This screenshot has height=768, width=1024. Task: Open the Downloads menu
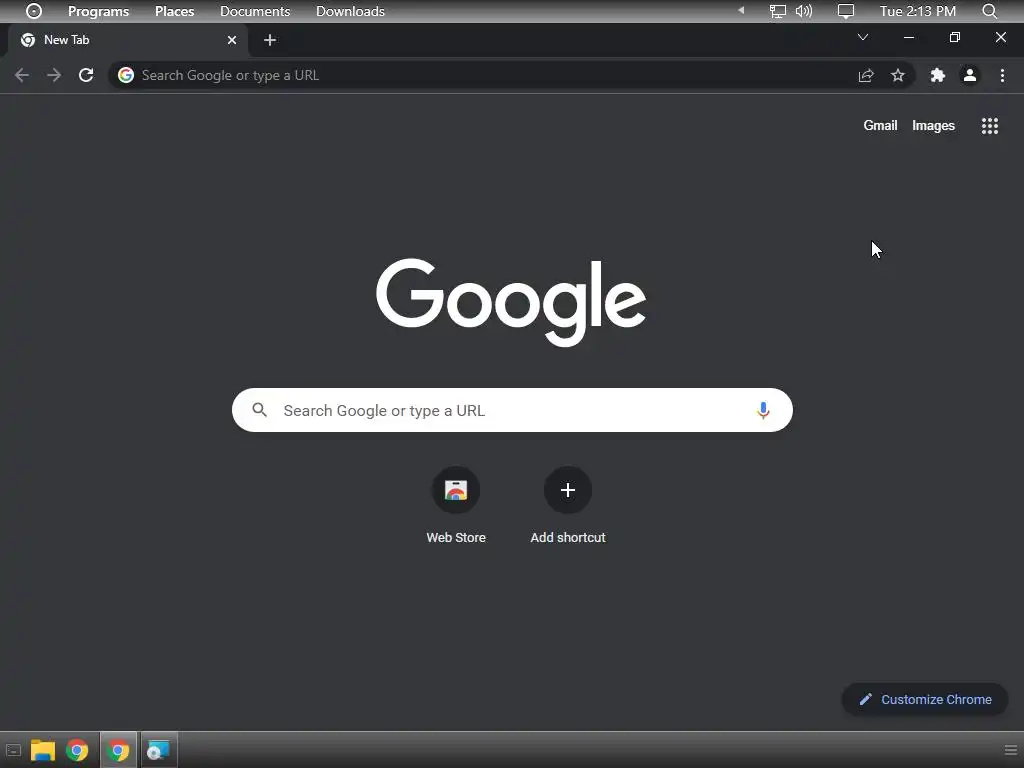(x=350, y=11)
